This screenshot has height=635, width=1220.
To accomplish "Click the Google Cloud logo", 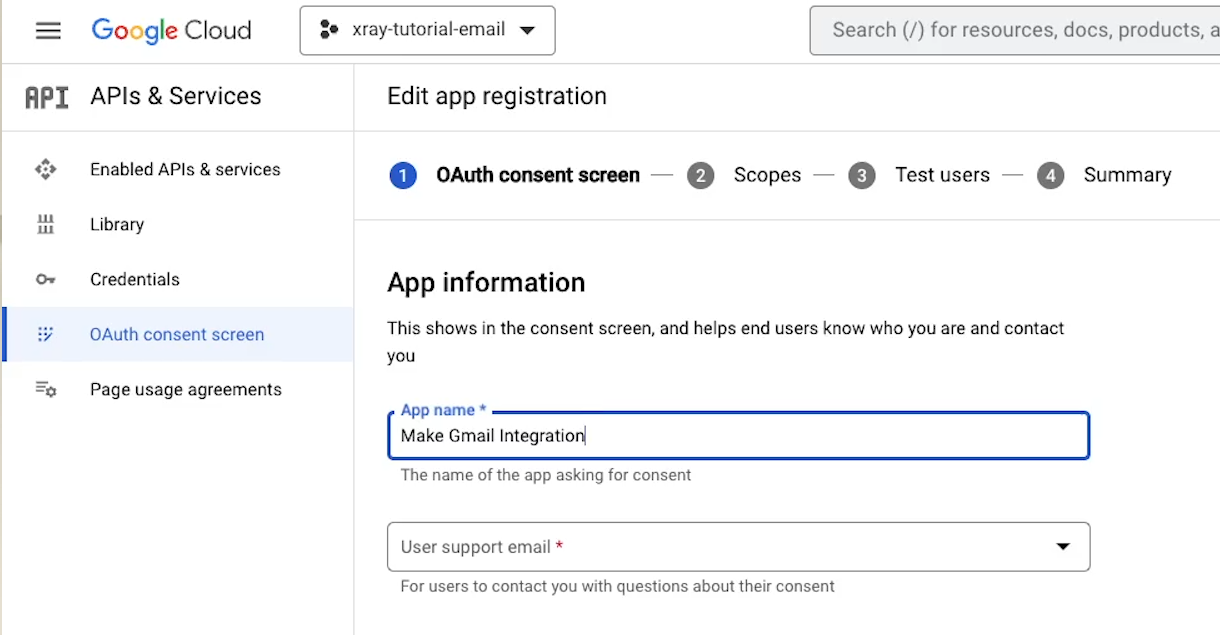I will click(x=171, y=31).
